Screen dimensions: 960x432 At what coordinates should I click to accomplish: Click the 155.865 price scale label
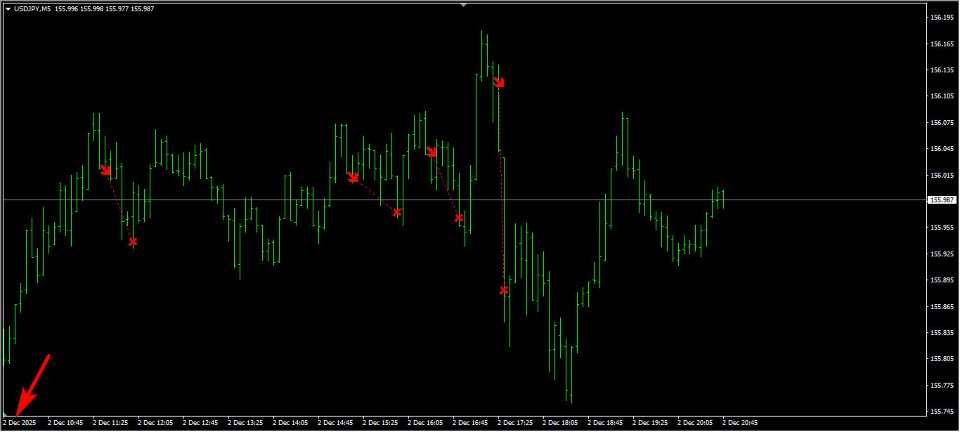940,306
